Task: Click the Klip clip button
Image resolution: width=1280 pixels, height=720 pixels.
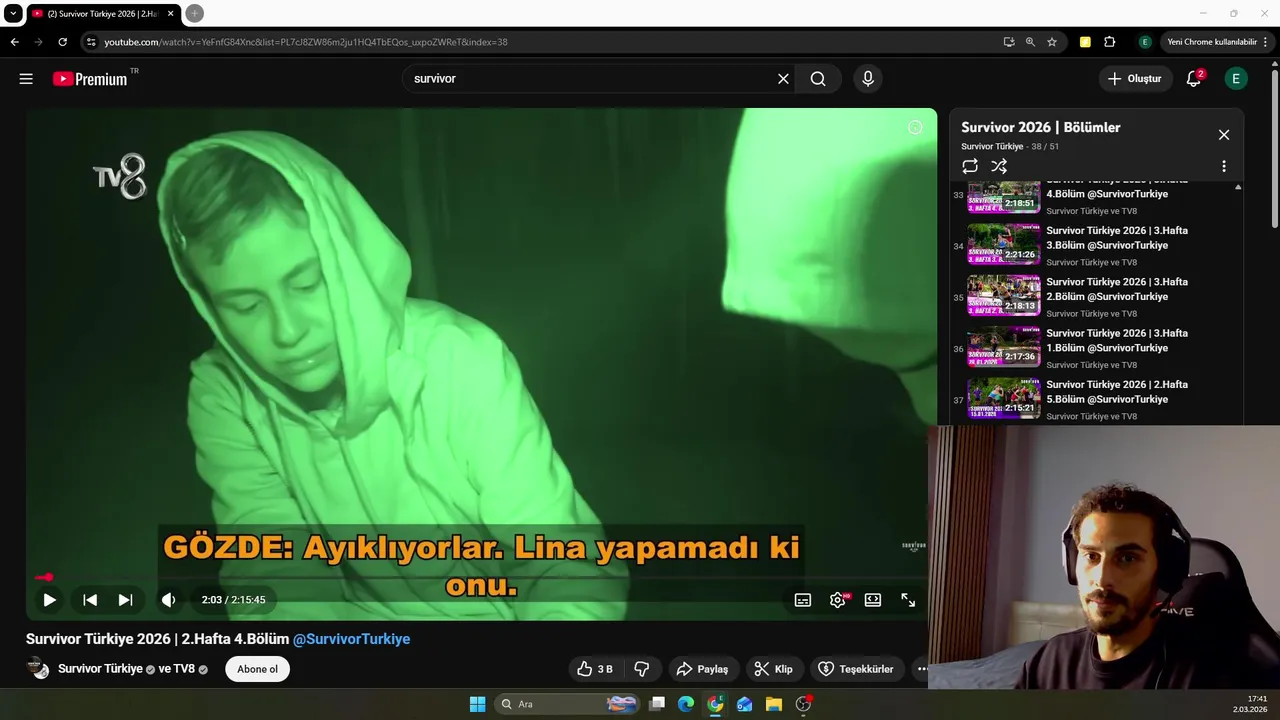Action: point(773,669)
